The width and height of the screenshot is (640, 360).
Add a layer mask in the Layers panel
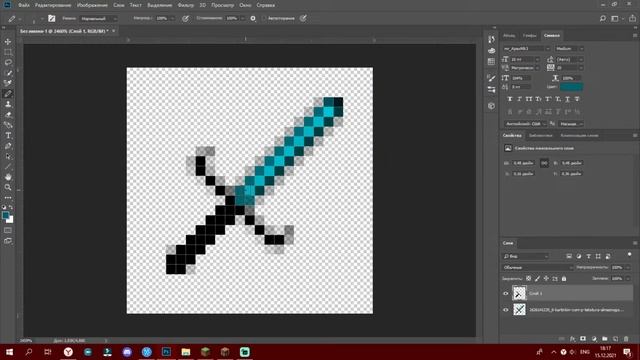pyautogui.click(x=583, y=339)
